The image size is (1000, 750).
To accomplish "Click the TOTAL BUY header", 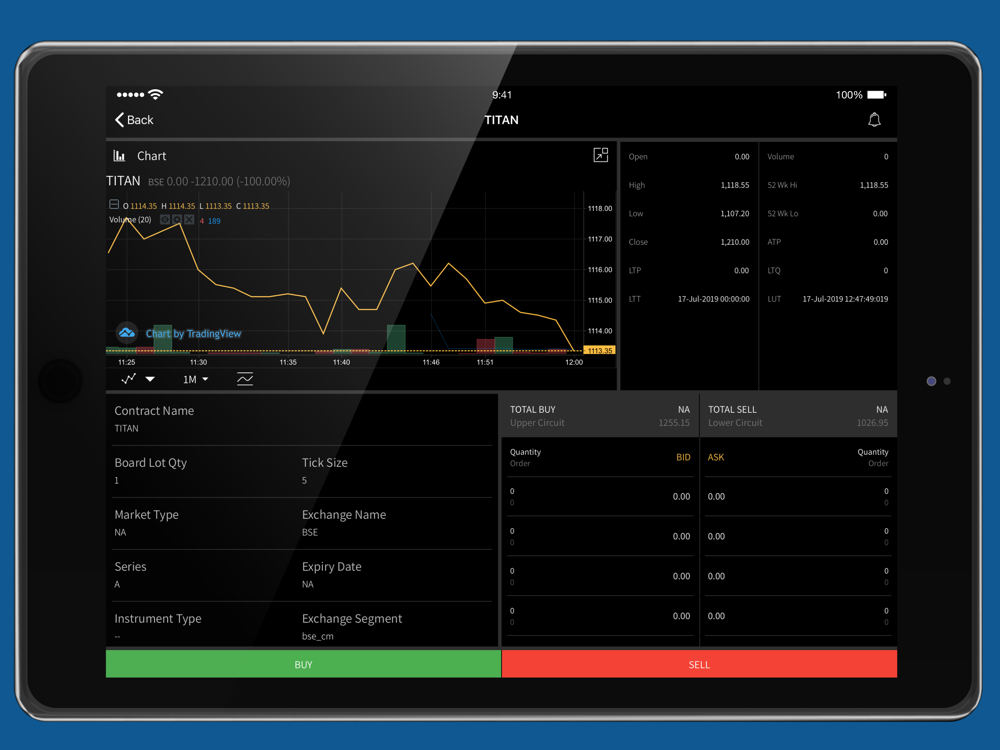I will [533, 409].
